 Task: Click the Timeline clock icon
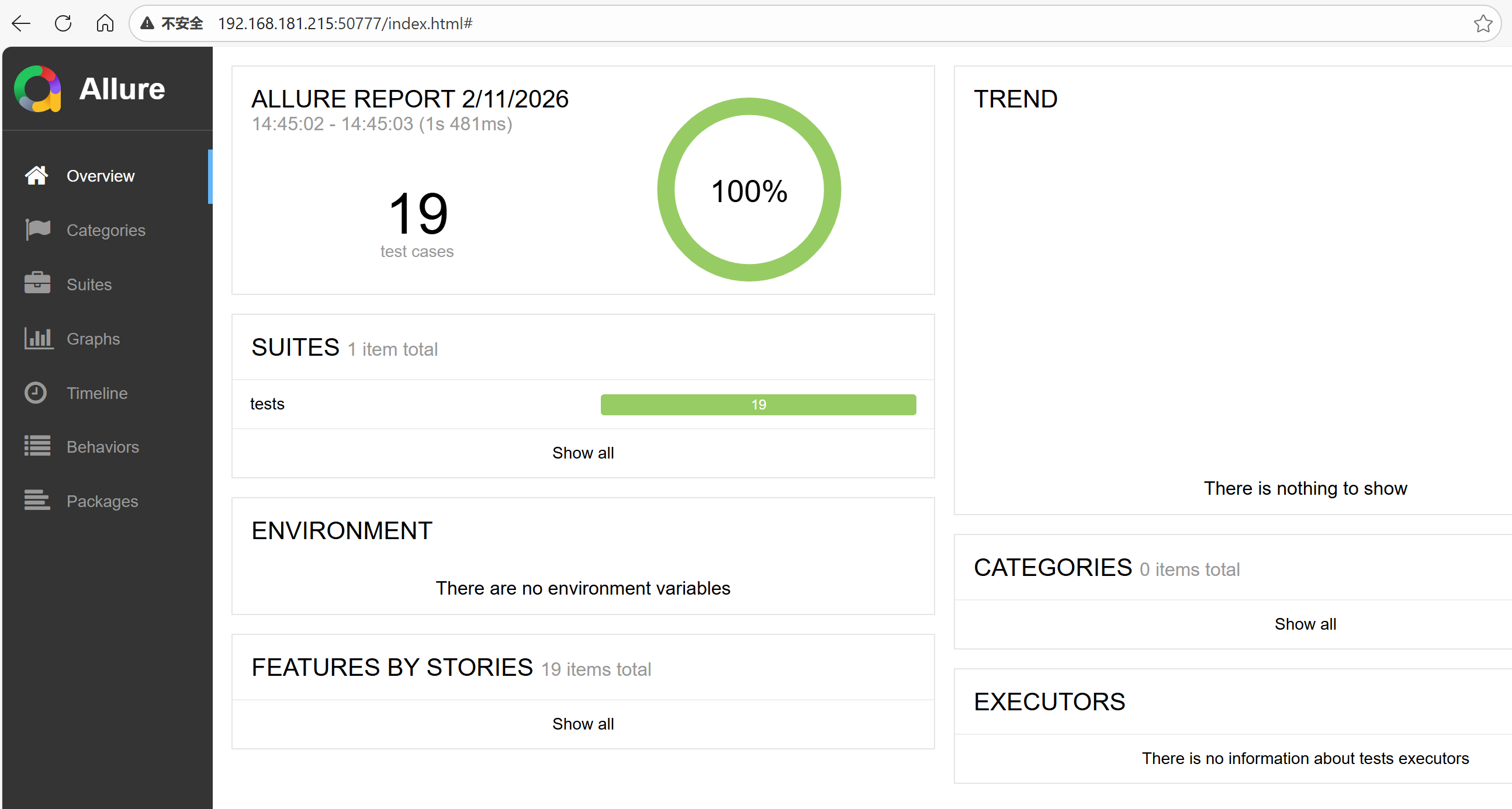[36, 393]
